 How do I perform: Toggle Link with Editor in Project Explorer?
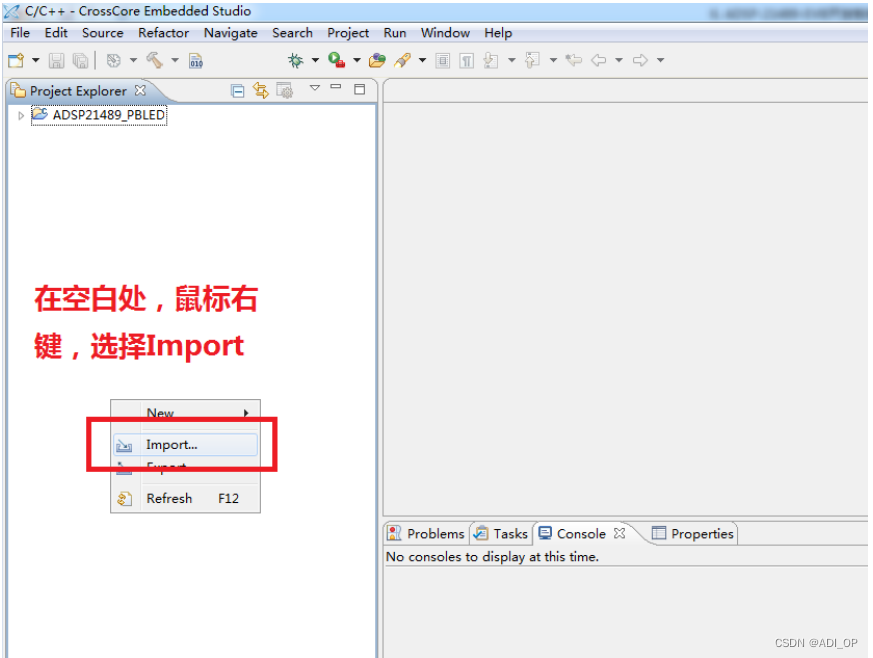click(x=261, y=90)
